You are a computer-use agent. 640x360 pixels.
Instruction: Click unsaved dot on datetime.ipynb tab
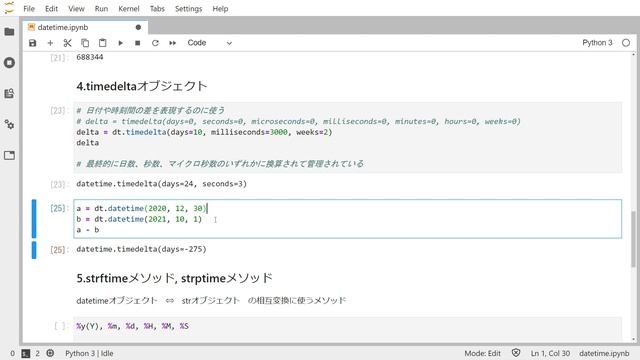pos(138,27)
